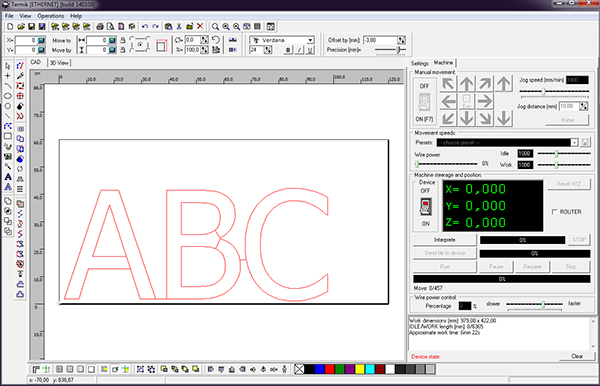Screen dimensions: 600x386
Task: Pick the yellow color swatch
Action: click(359, 369)
